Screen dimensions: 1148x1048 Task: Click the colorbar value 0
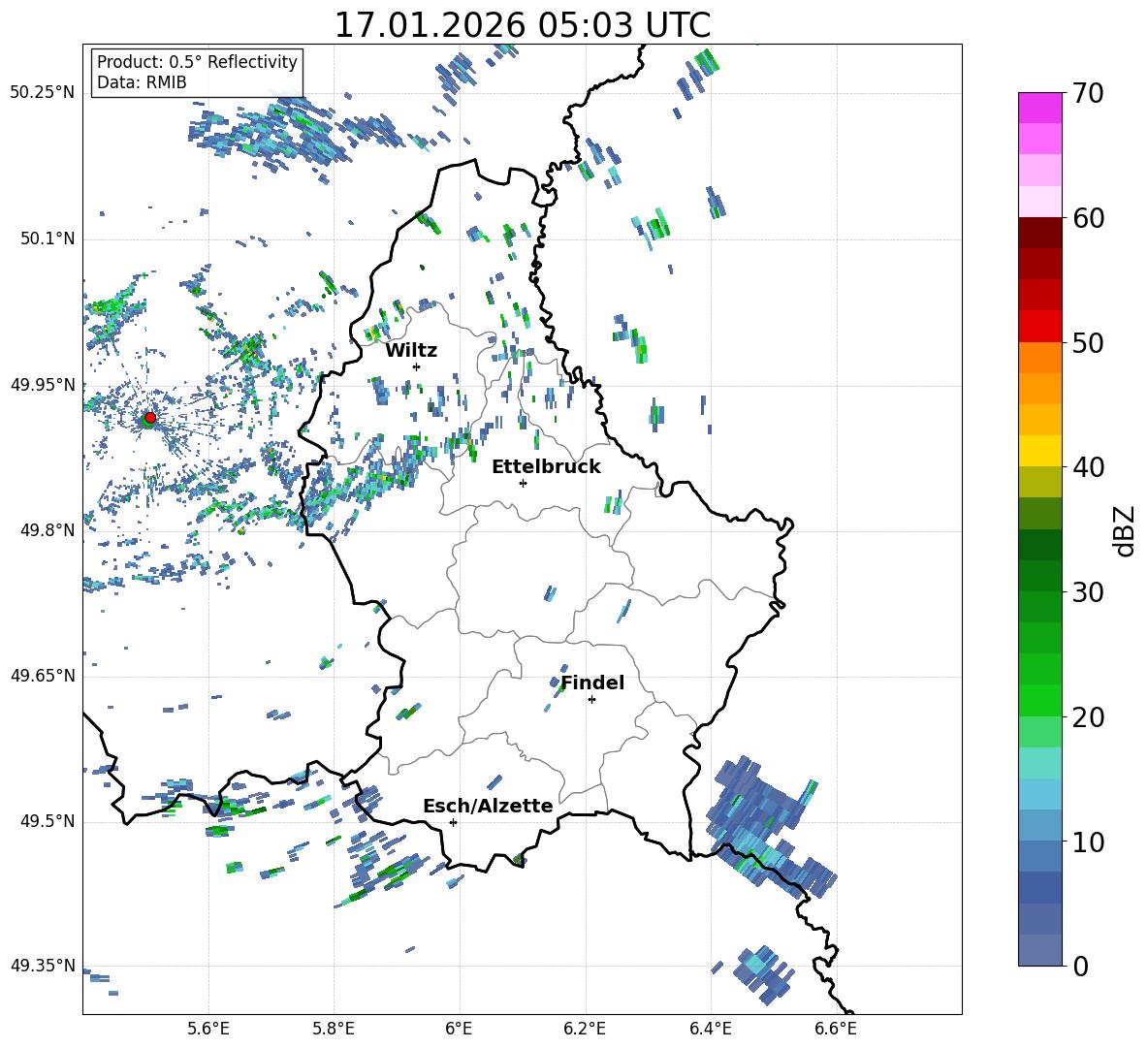1080,966
